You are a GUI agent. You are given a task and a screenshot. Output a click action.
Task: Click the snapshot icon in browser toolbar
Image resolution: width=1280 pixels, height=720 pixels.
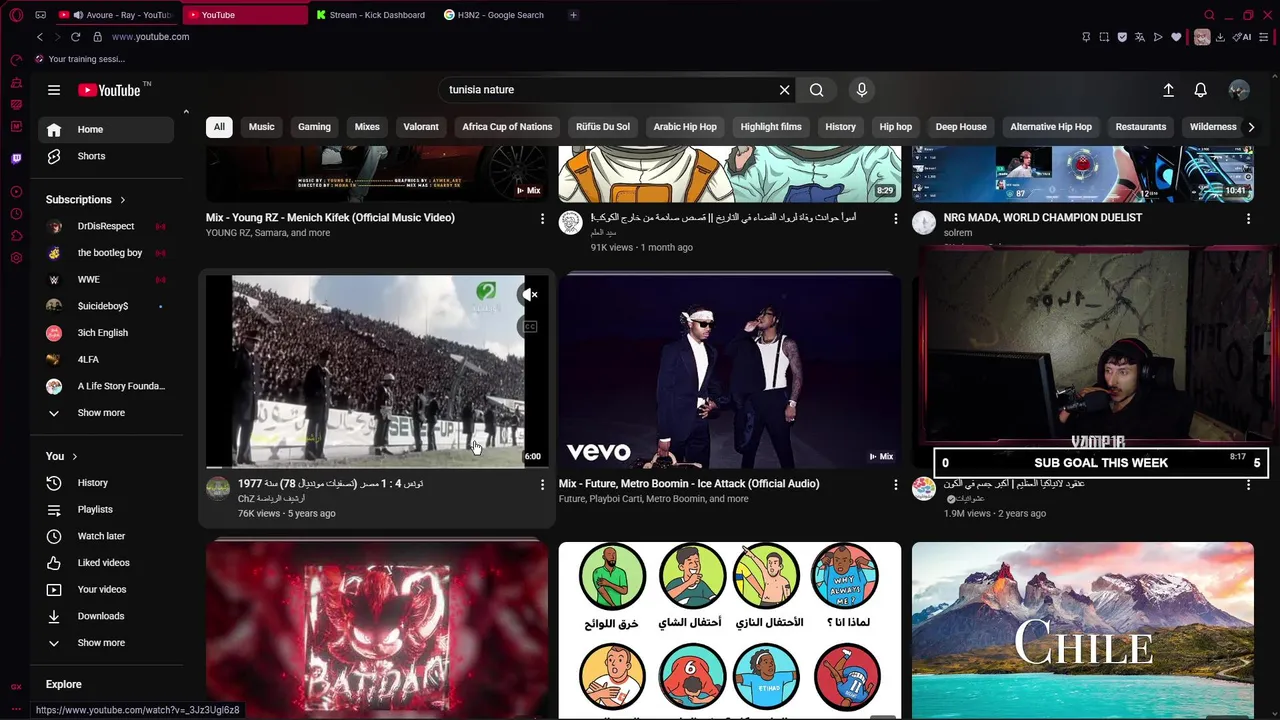point(1104,37)
